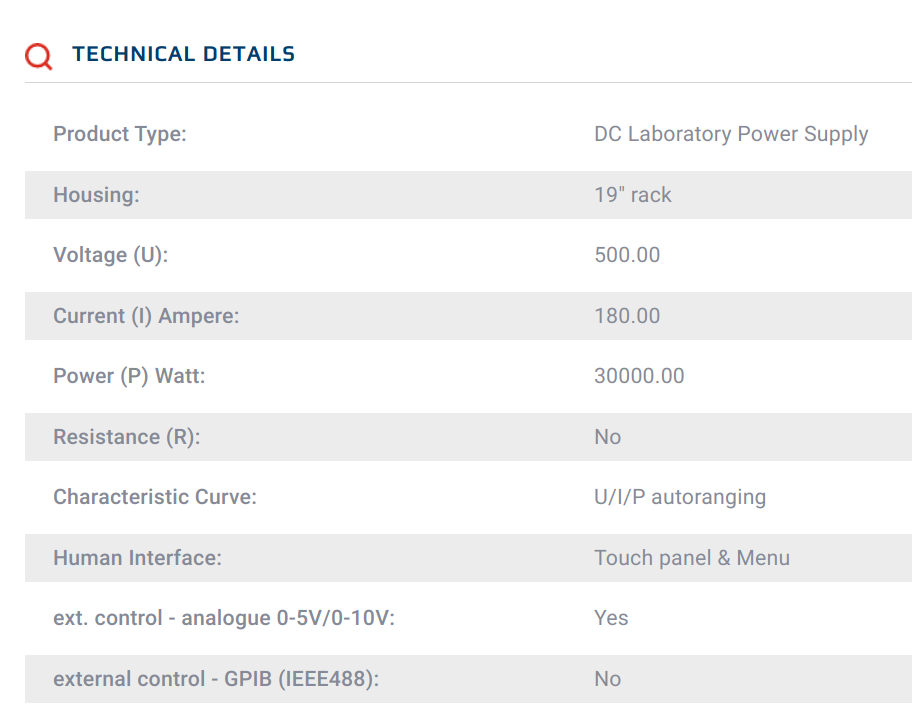Select the Current (I) Ampere label
The height and width of the screenshot is (705, 912).
pos(146,316)
